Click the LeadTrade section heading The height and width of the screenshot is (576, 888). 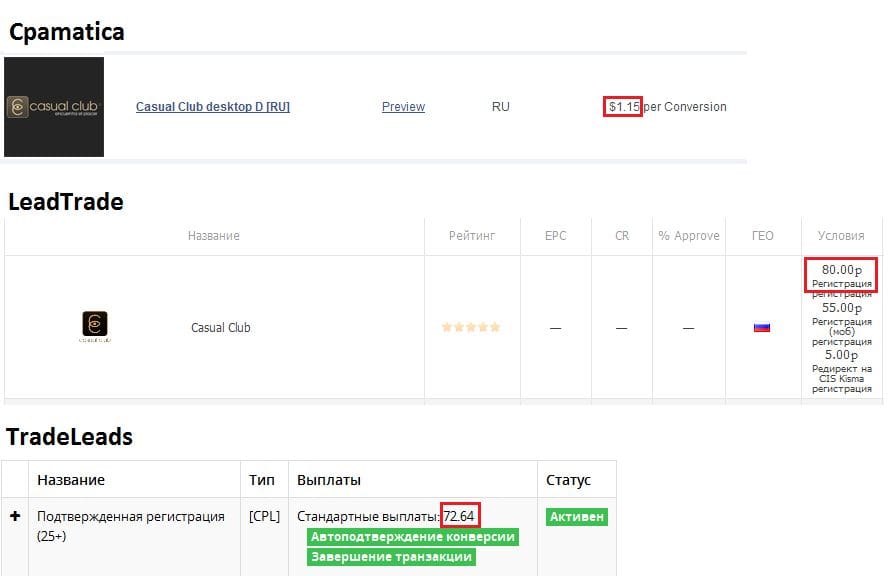(66, 202)
